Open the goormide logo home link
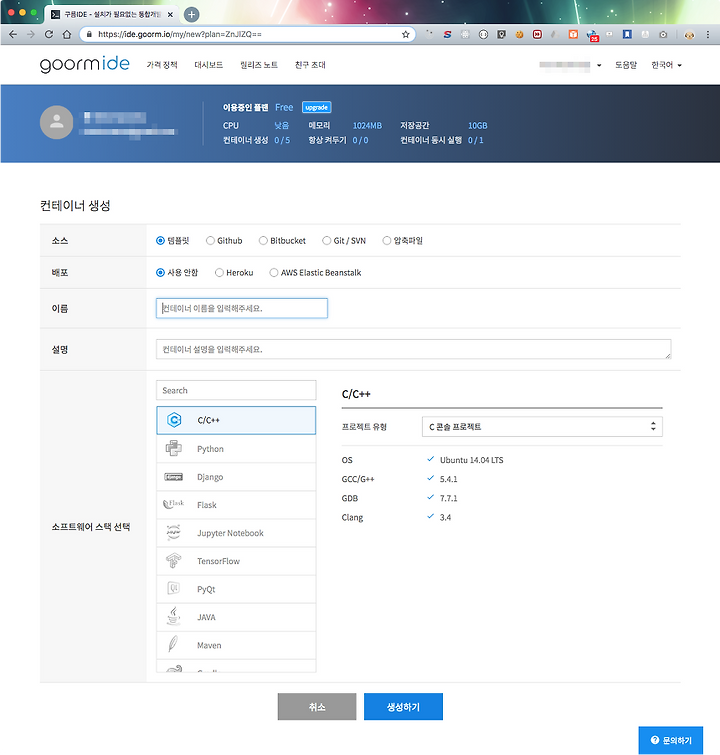 pos(85,64)
